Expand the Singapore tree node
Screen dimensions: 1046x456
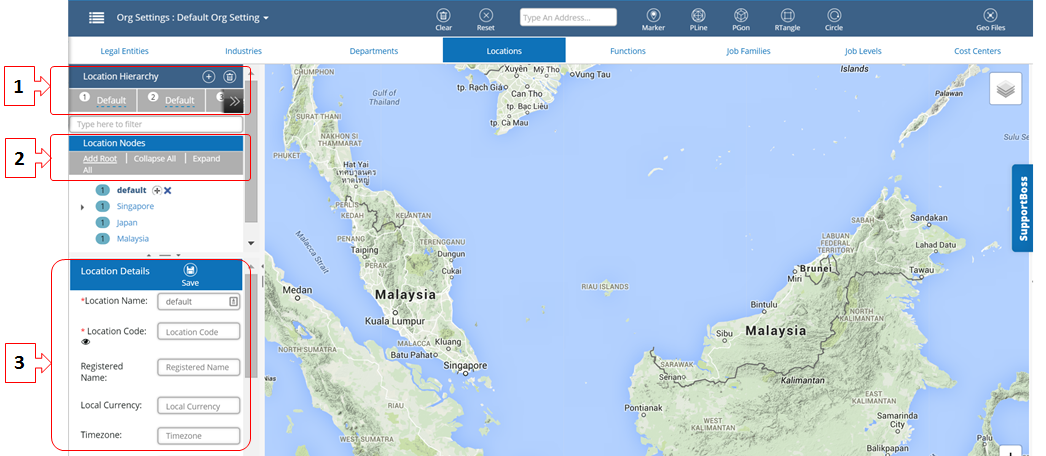tap(83, 207)
